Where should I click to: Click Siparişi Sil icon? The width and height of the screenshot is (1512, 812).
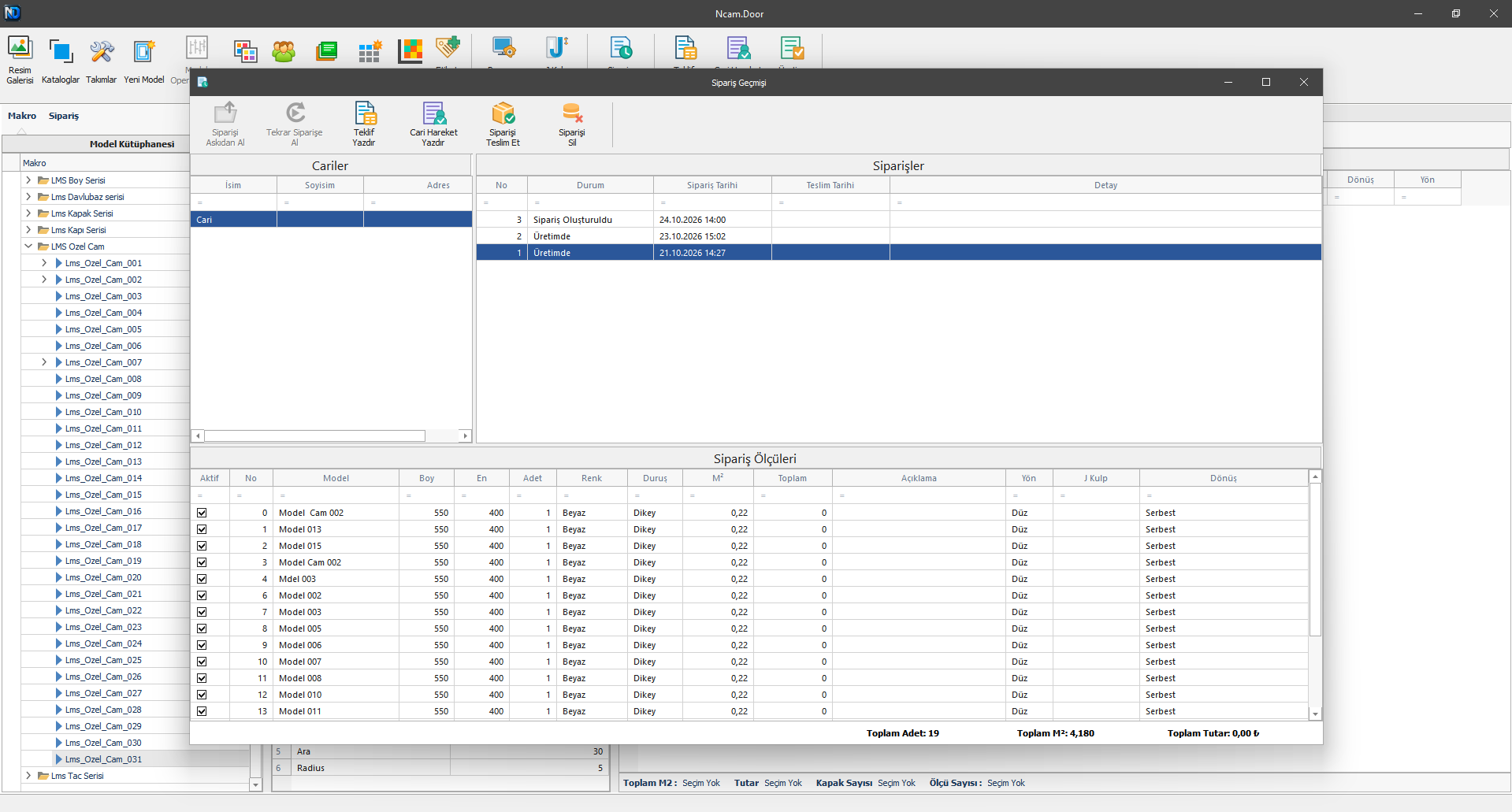click(572, 124)
